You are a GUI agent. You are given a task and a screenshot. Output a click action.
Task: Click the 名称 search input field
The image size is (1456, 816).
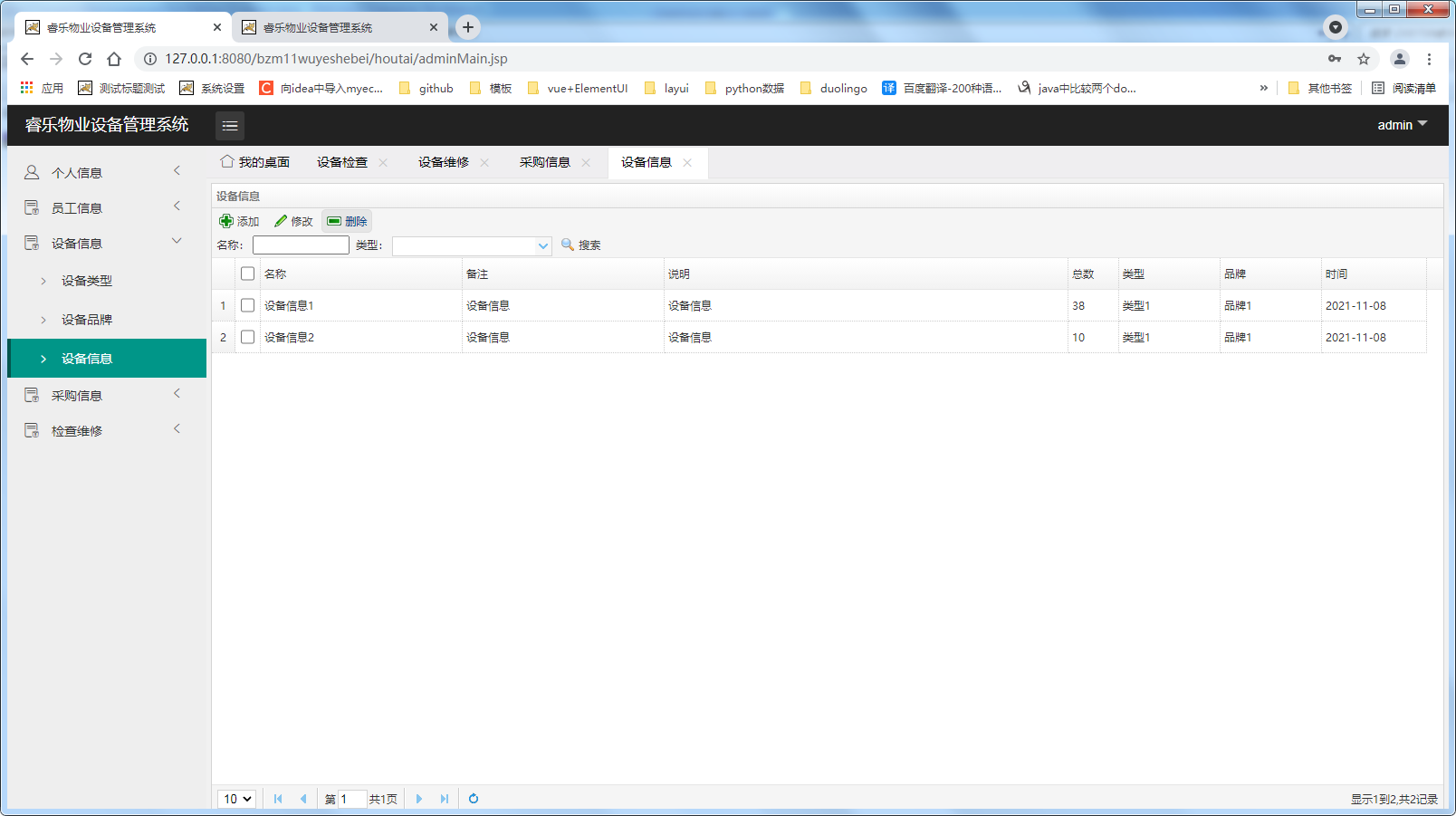301,245
